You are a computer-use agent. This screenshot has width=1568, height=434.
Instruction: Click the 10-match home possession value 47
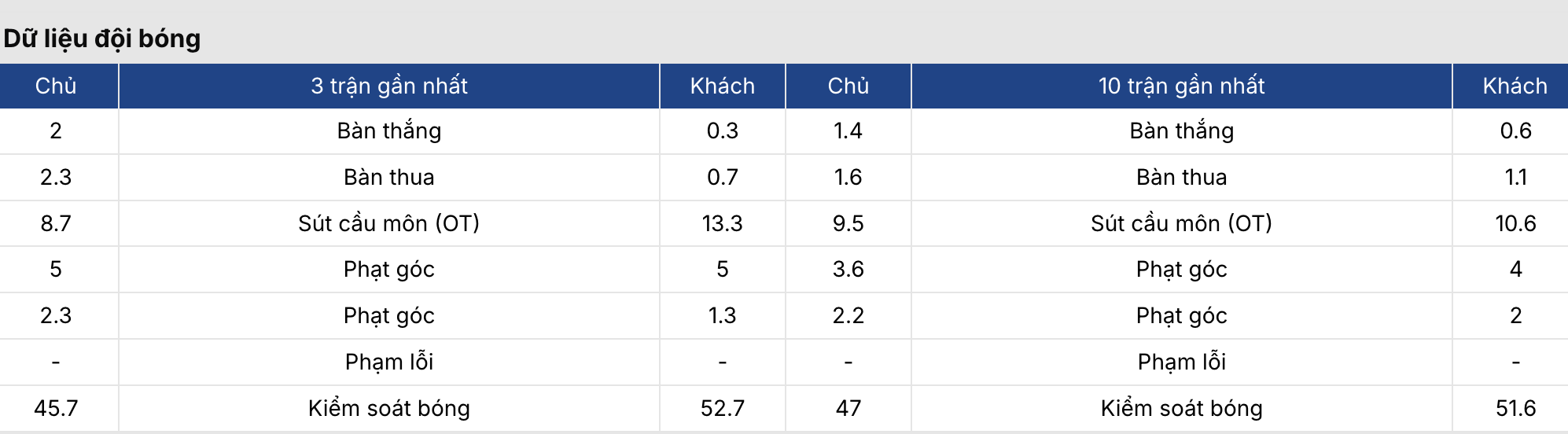pos(848,408)
